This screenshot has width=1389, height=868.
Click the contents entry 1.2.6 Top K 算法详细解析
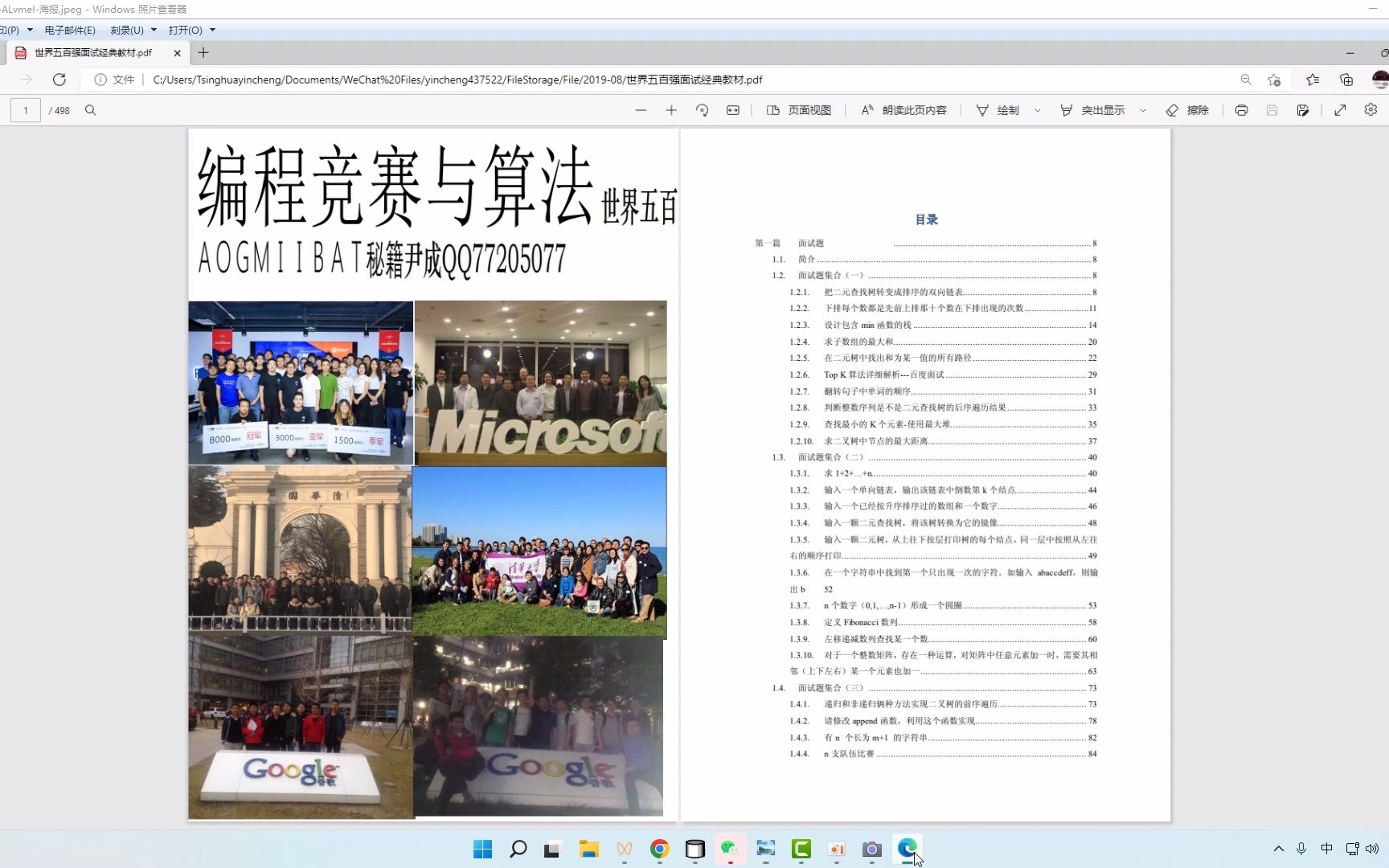943,375
